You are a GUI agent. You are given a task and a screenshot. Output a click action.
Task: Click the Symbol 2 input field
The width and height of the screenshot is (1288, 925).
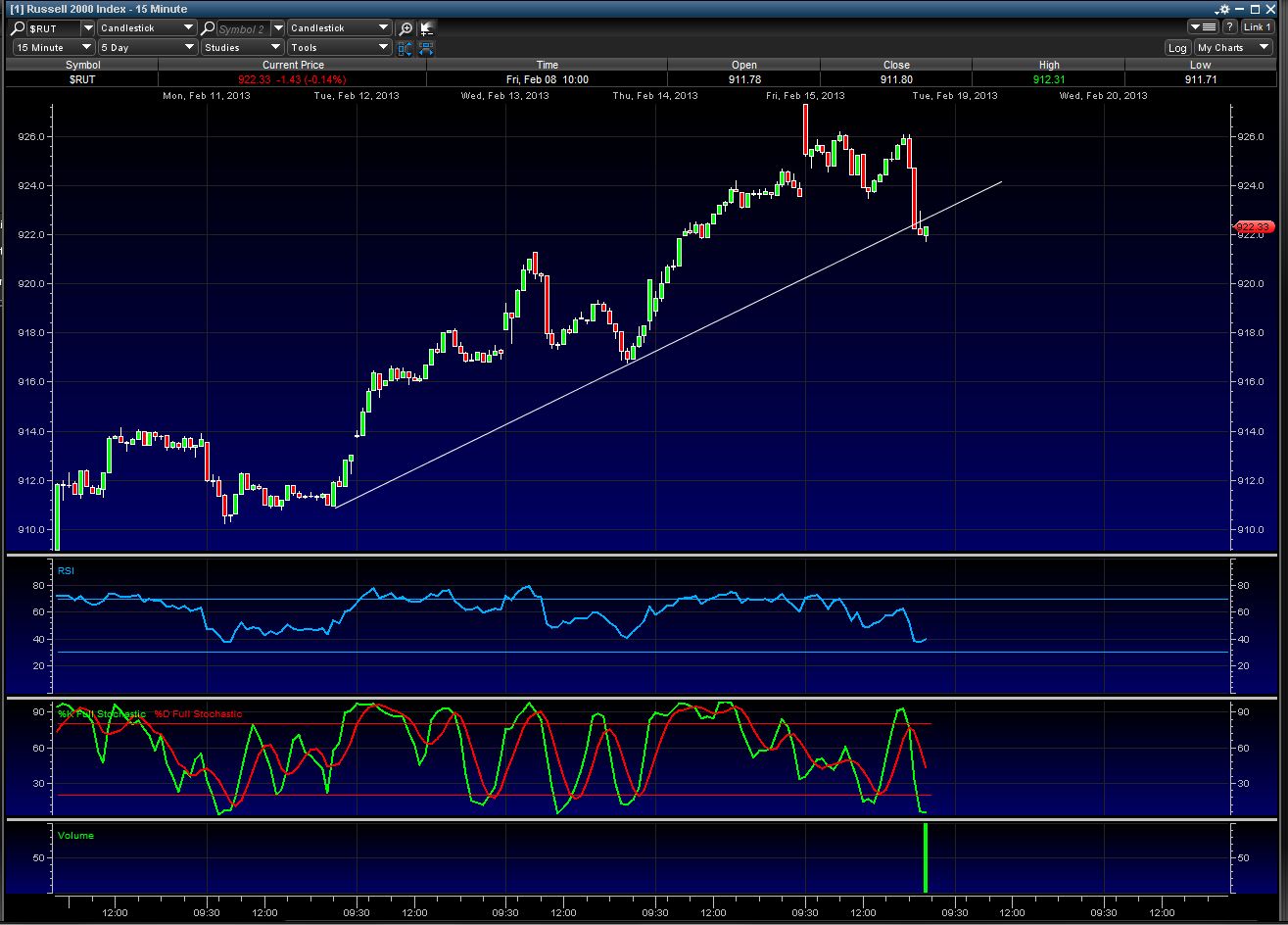point(241,28)
